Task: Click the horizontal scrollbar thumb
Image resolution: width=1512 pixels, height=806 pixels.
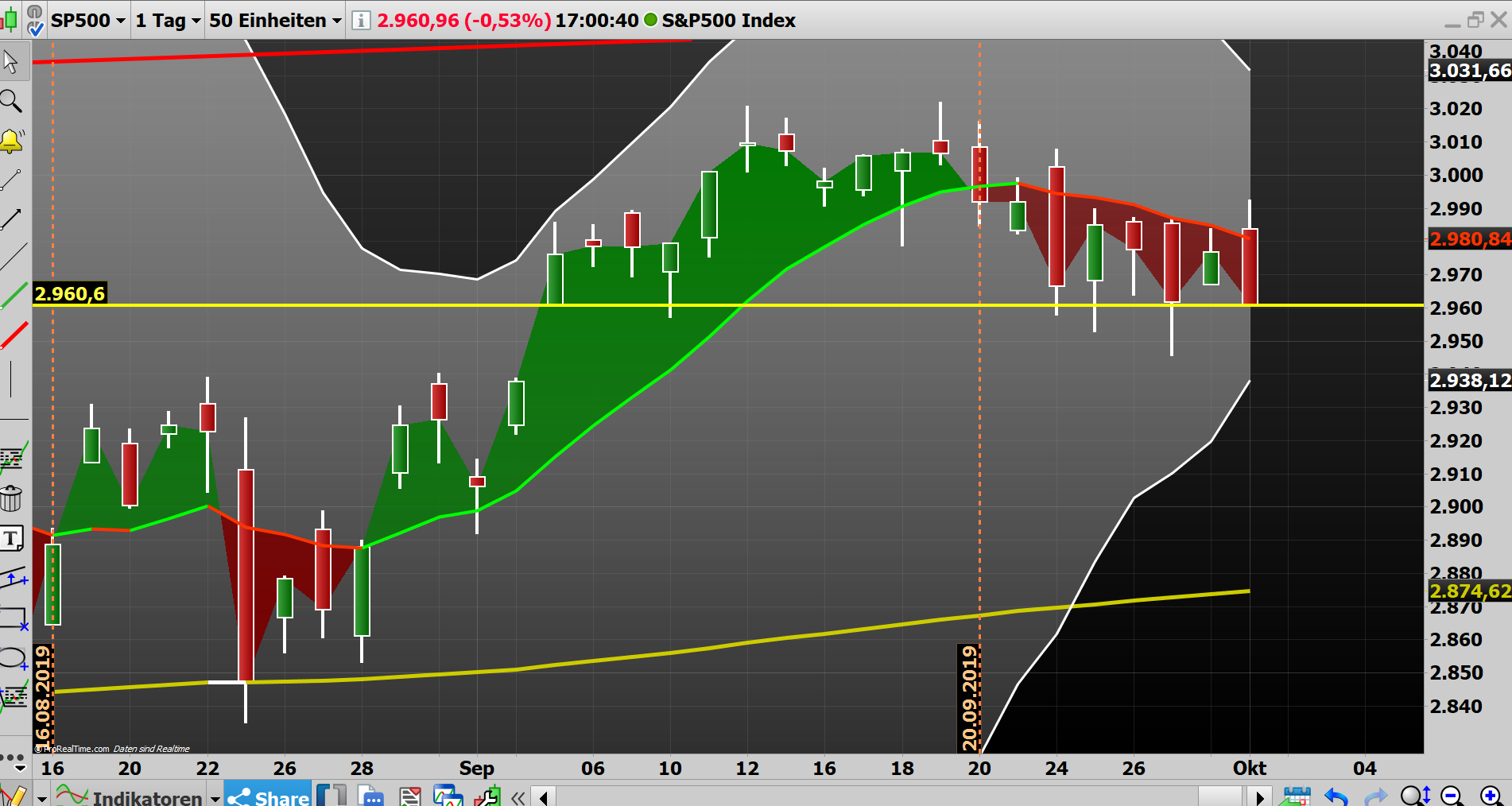Action: (1219, 796)
